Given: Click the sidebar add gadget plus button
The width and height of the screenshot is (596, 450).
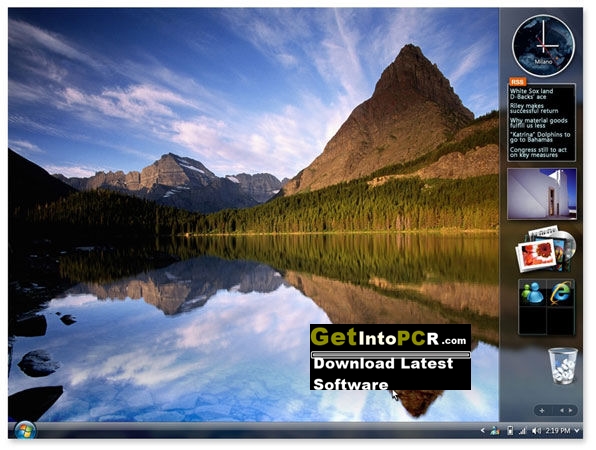Looking at the screenshot, I should [x=542, y=410].
